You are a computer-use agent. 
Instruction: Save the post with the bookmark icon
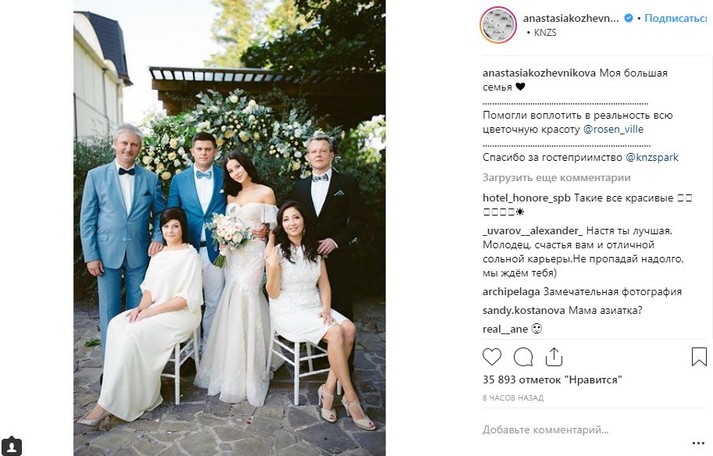click(x=699, y=356)
